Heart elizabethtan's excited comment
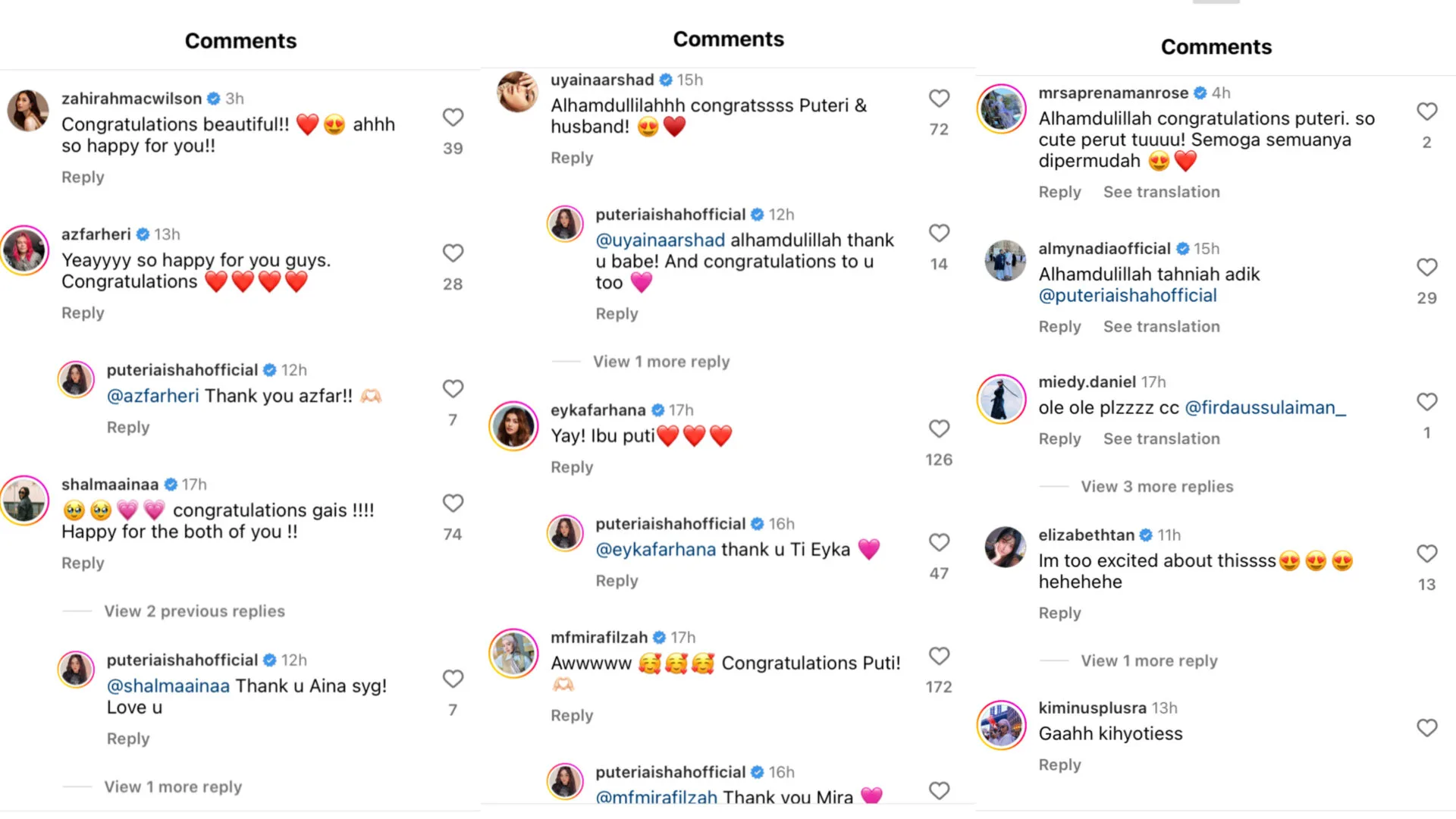Viewport: 1456px width, 819px height. [x=1426, y=554]
